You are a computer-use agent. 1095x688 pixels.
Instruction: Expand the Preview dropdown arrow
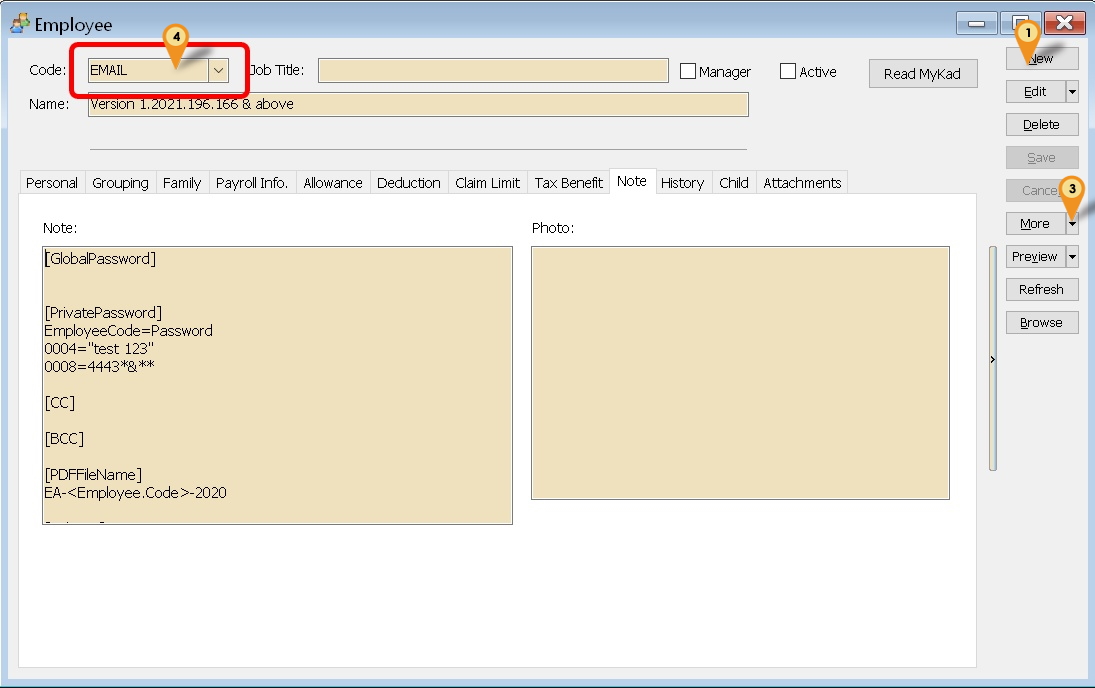click(x=1070, y=256)
